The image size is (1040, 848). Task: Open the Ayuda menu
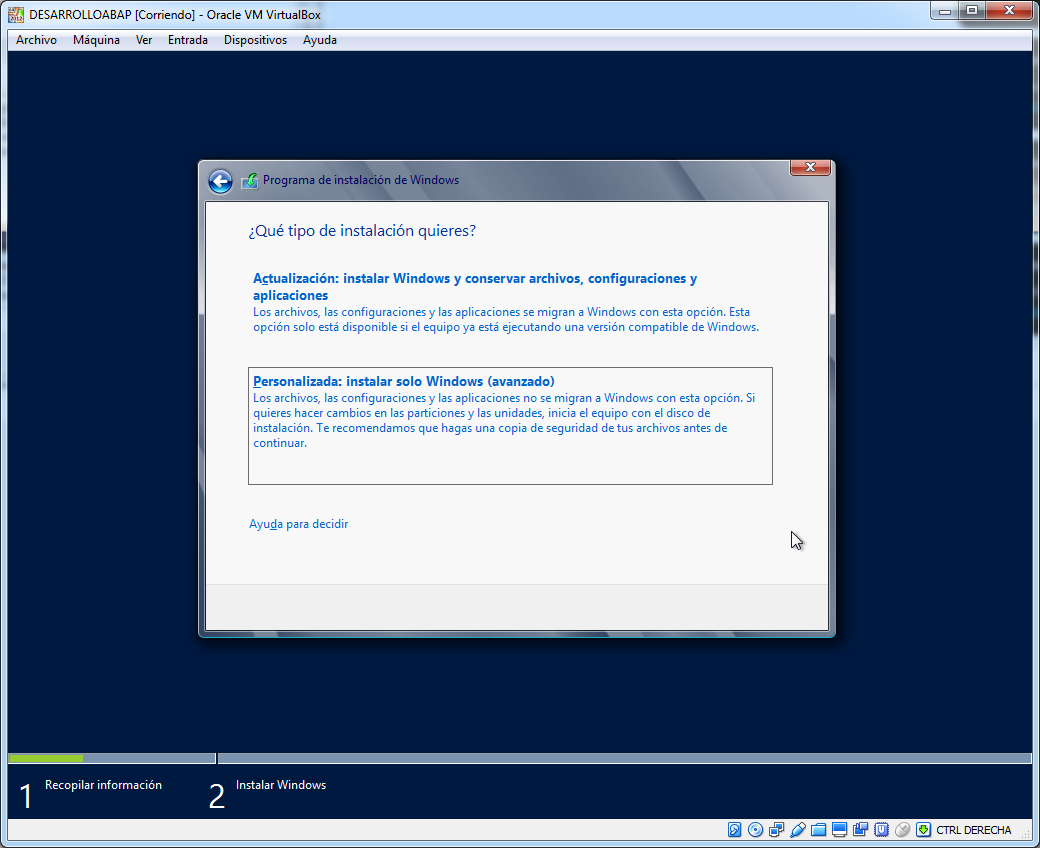pos(320,40)
